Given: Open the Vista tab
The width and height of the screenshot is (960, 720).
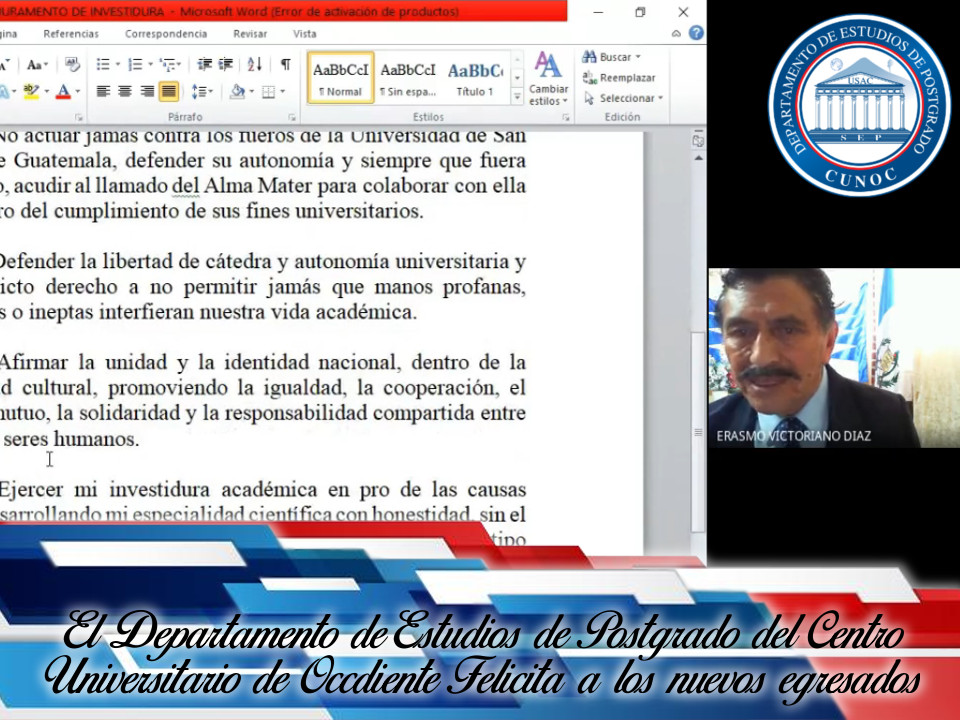Looking at the screenshot, I should 304,34.
